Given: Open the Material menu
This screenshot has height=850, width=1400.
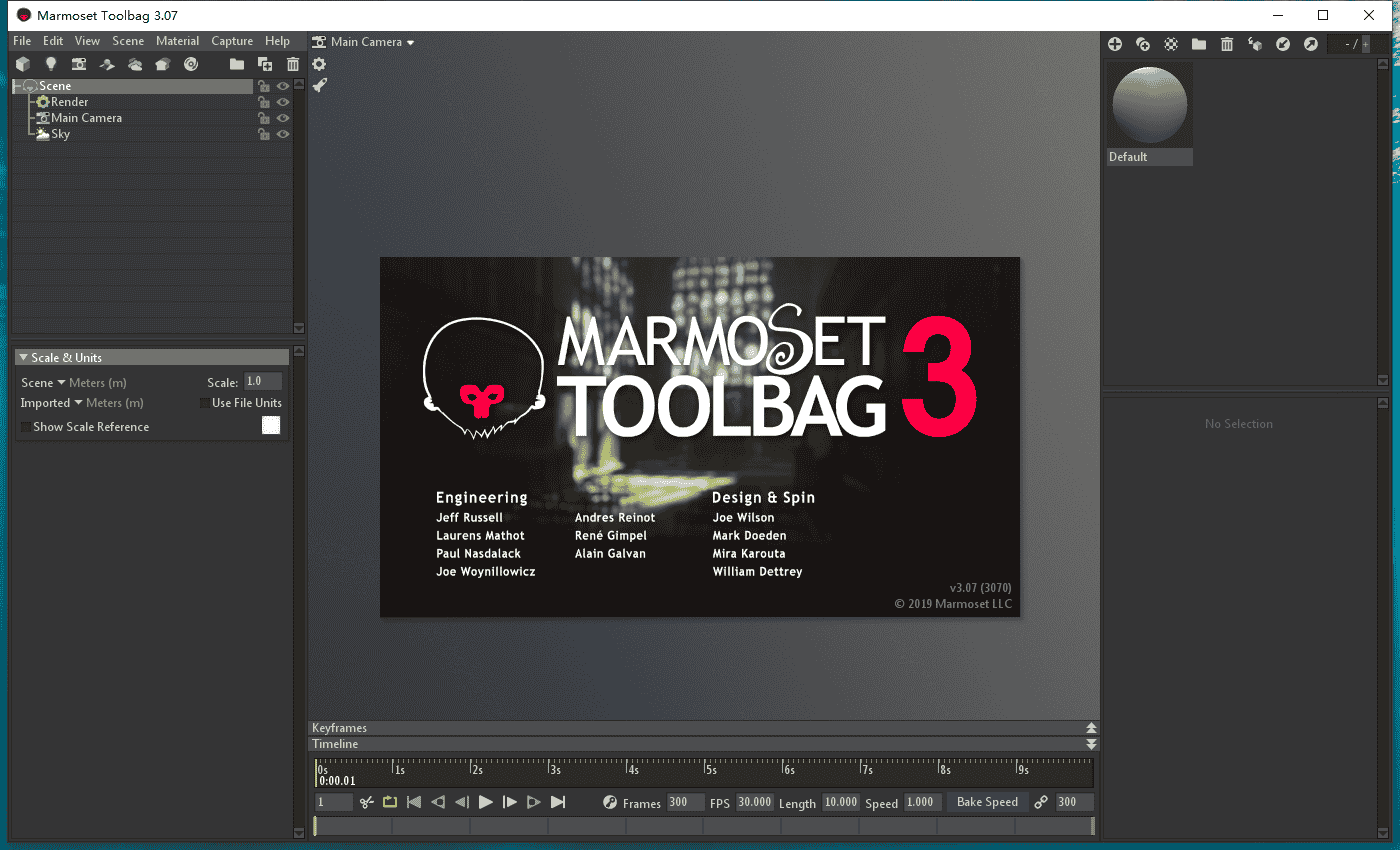Looking at the screenshot, I should coord(177,41).
